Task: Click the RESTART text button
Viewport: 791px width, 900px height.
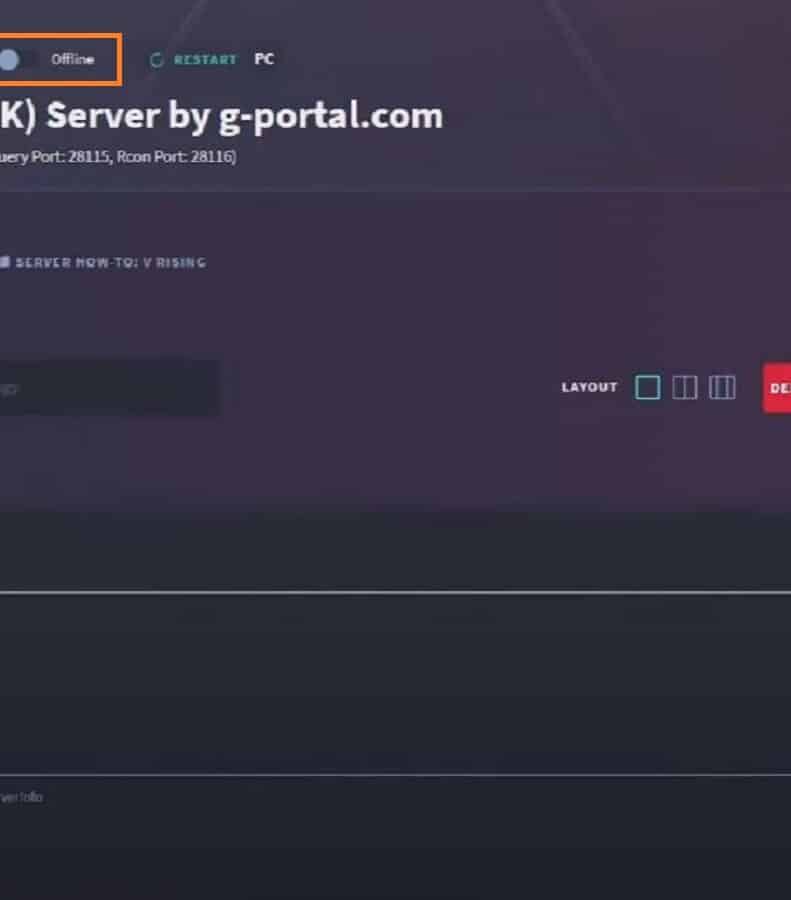Action: click(x=205, y=60)
